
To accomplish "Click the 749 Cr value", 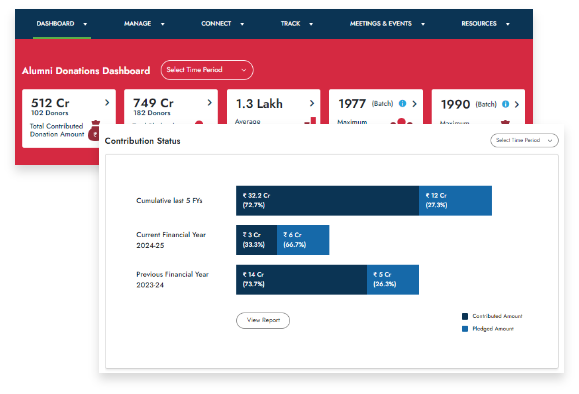I will tap(153, 103).
